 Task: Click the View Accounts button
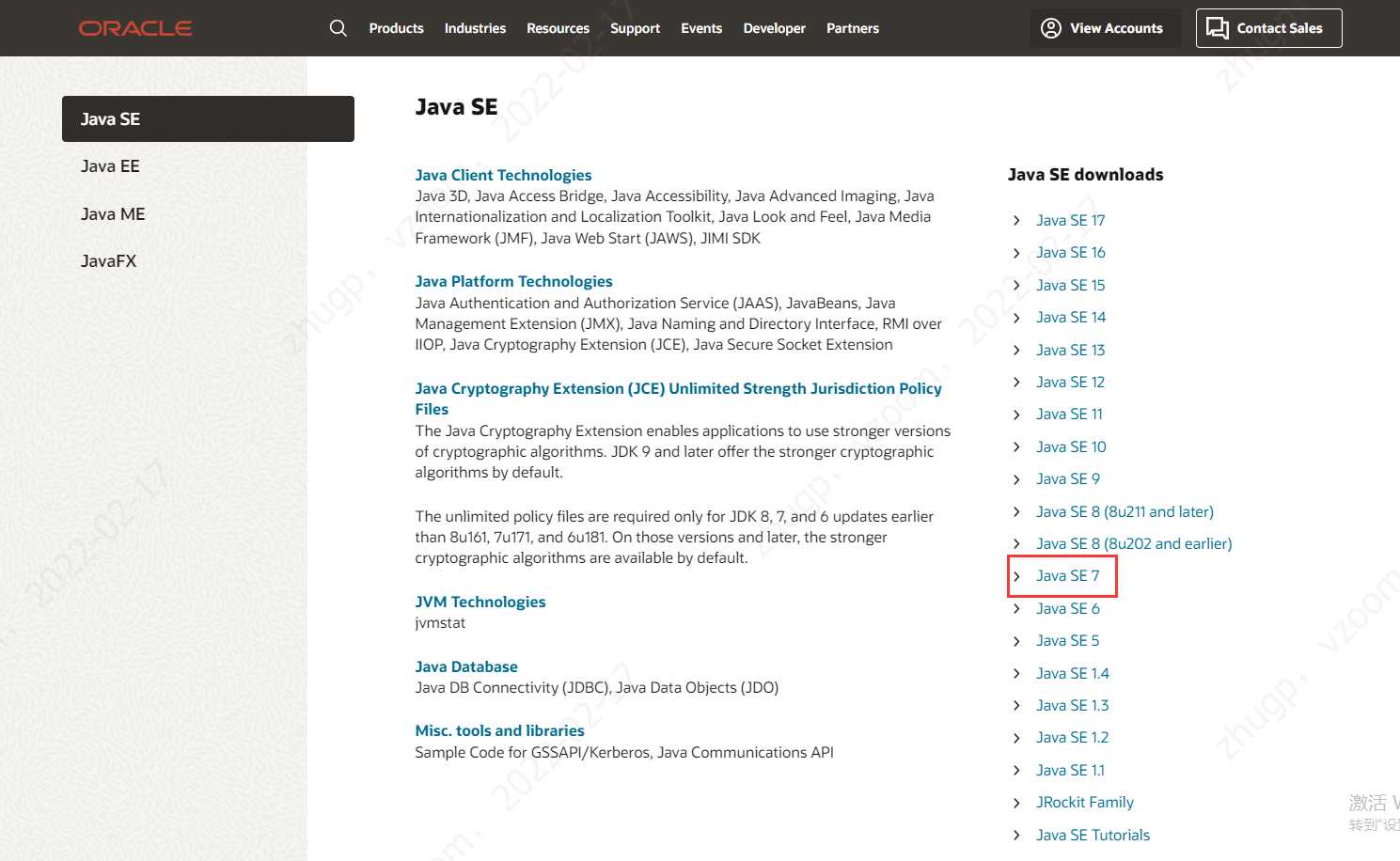click(x=1106, y=28)
